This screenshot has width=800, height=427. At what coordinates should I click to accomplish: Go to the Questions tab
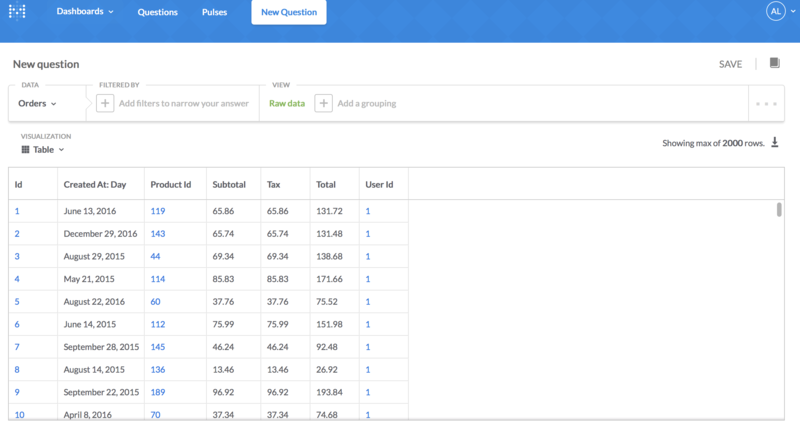(157, 13)
